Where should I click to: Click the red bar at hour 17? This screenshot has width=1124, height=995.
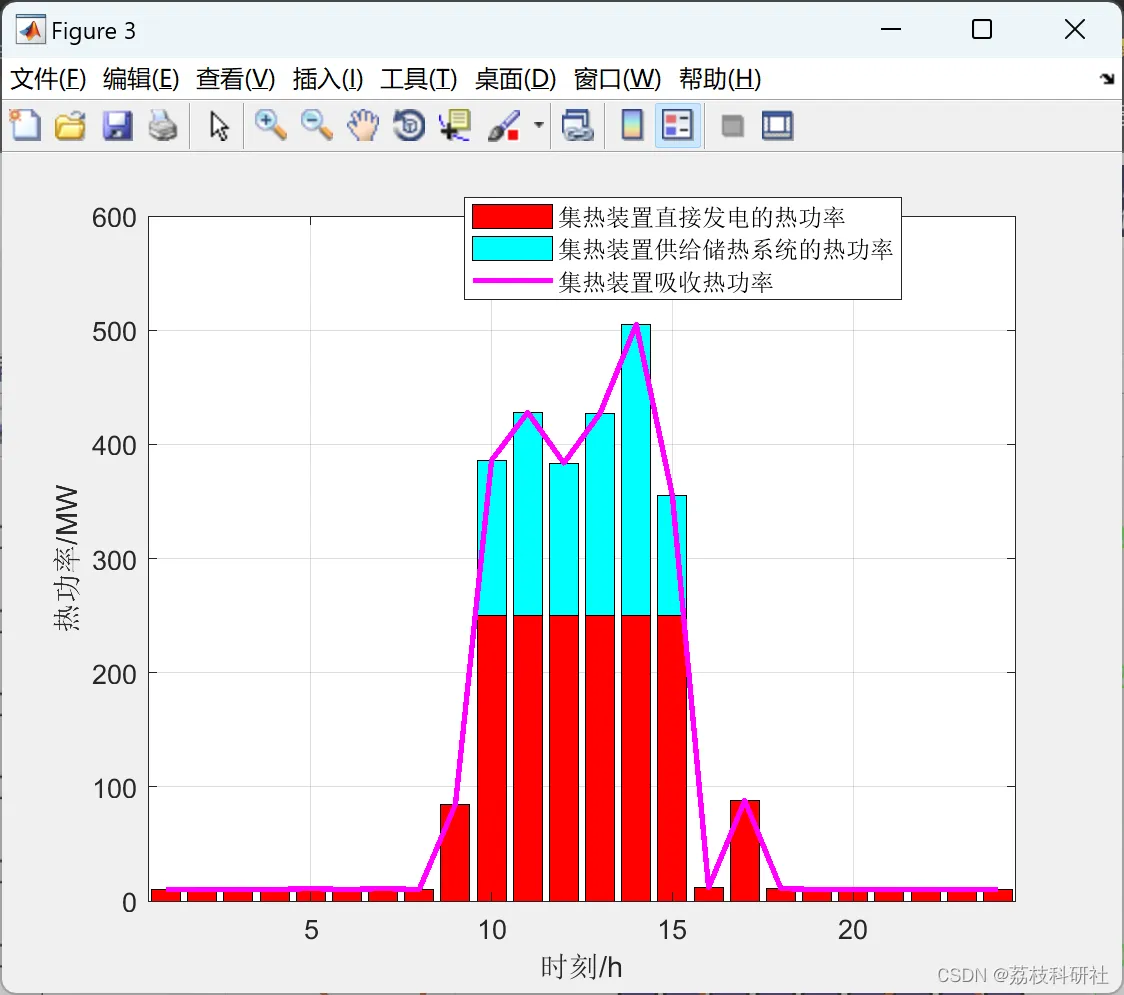click(x=745, y=851)
